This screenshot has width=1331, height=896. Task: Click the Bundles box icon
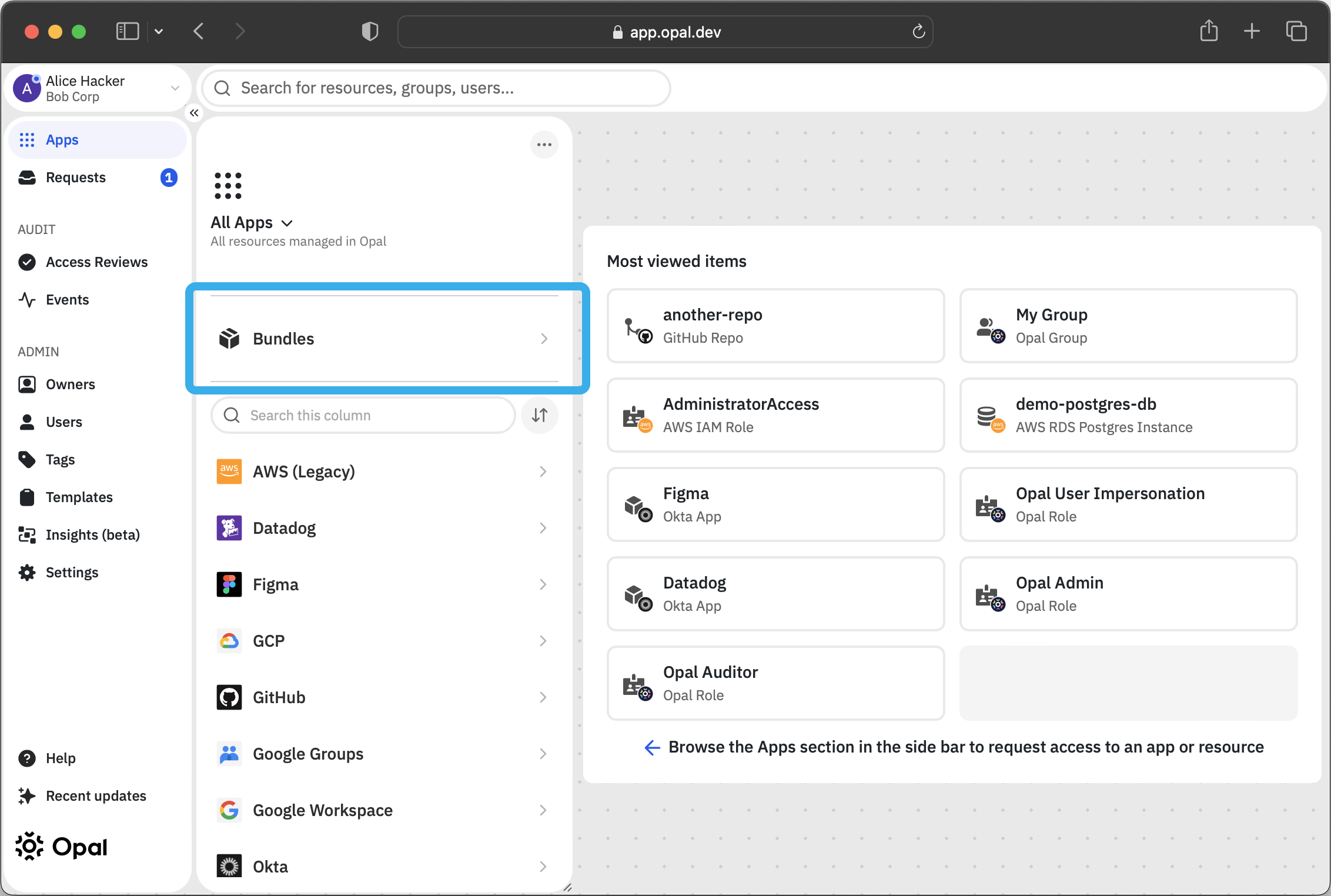229,339
